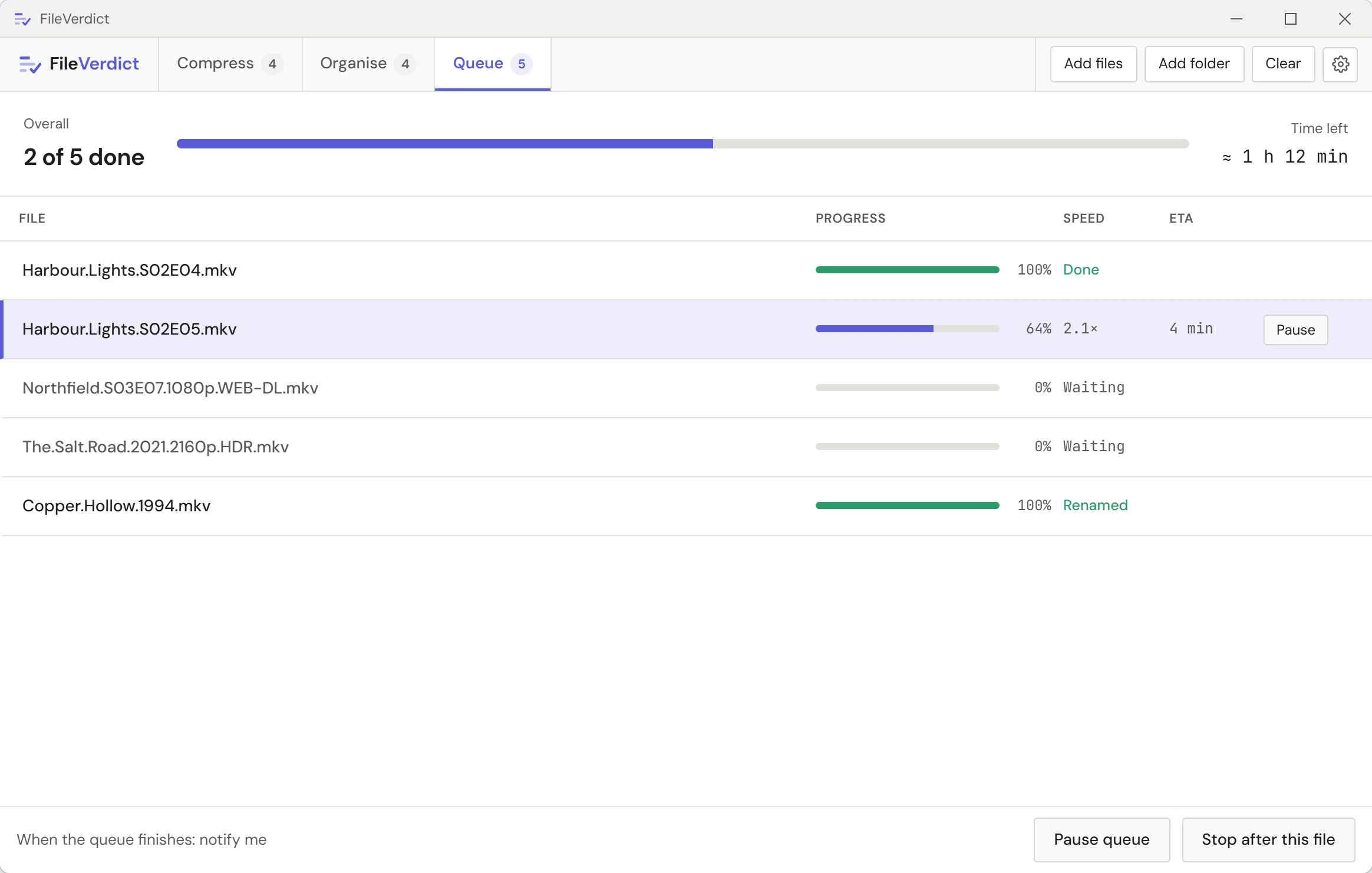1372x873 pixels.
Task: Click the Northfield file's empty progress bar
Action: point(907,388)
